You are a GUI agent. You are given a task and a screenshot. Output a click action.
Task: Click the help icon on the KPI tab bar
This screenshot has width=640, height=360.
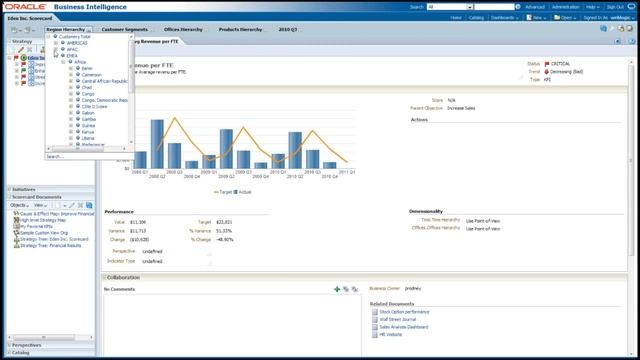pyautogui.click(x=631, y=41)
